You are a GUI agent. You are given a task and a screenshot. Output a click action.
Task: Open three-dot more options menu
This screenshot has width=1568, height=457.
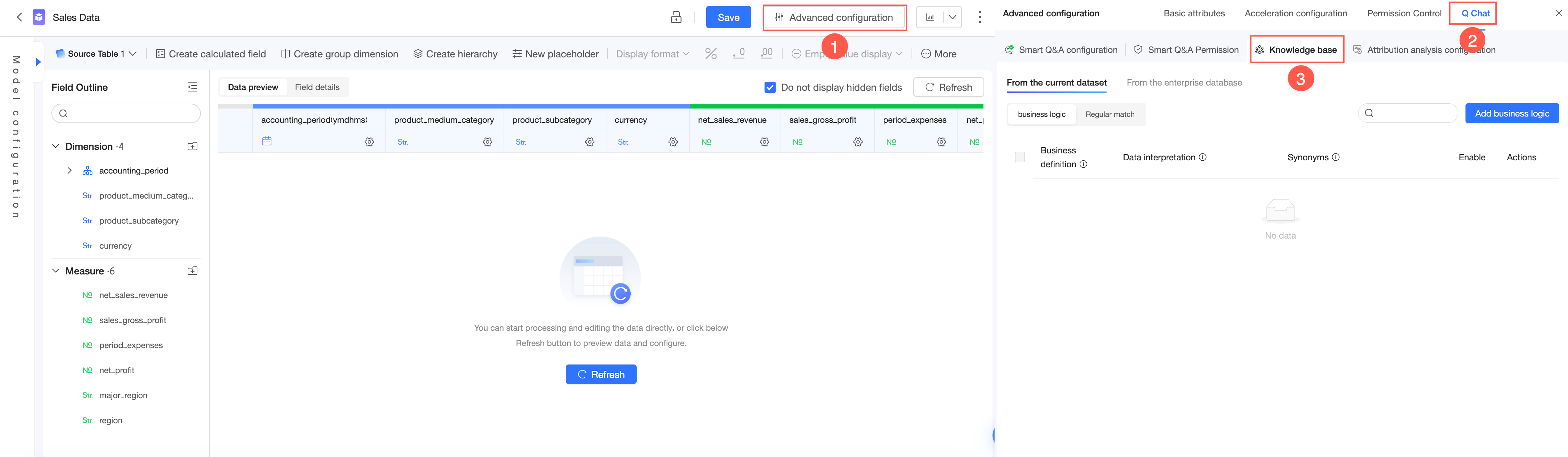click(x=979, y=17)
